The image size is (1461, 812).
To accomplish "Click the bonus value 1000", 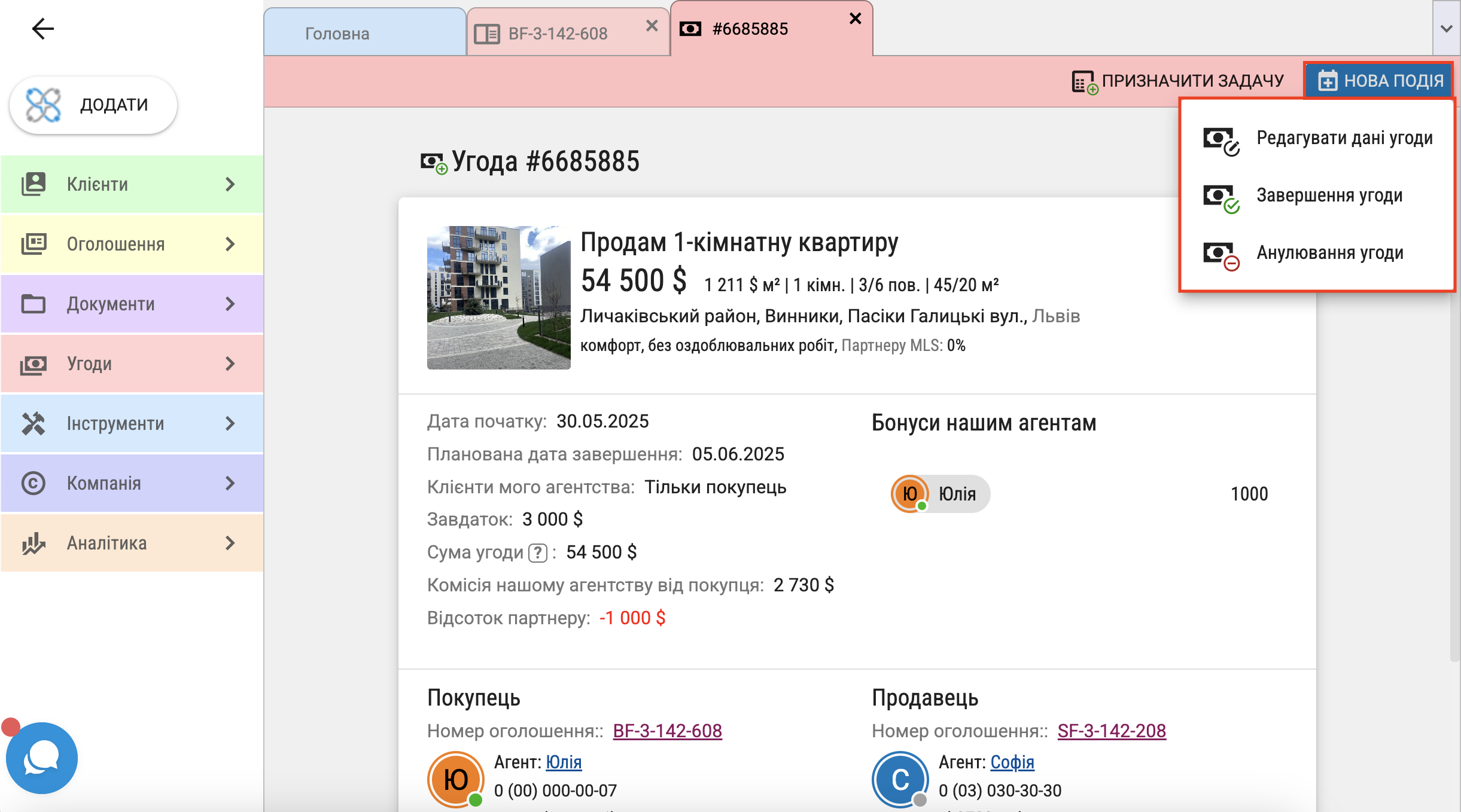I will pyautogui.click(x=1249, y=494).
